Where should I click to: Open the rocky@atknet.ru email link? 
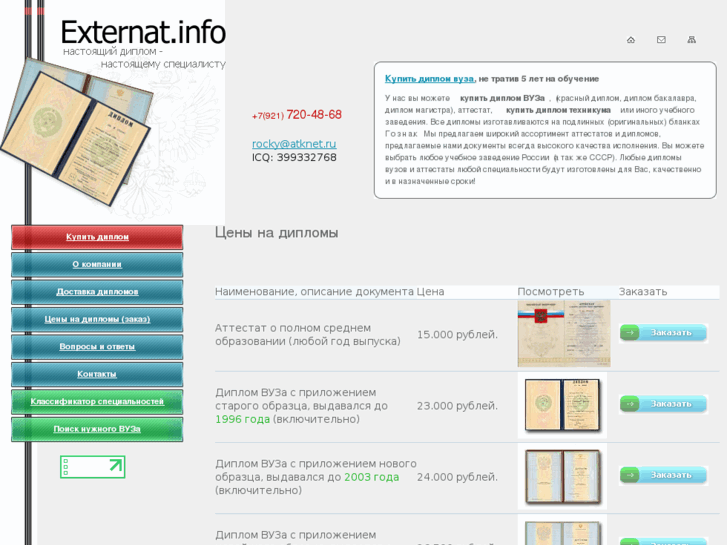click(294, 144)
